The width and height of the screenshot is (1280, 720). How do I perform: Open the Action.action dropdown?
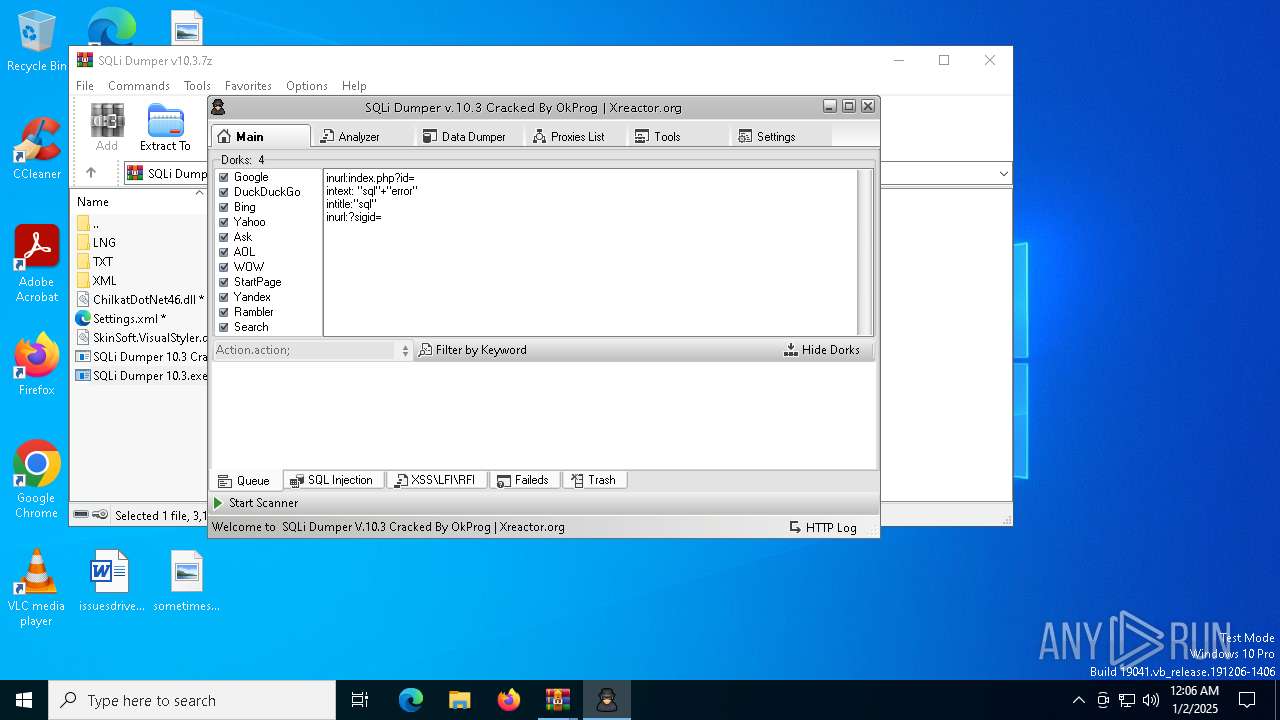(313, 350)
